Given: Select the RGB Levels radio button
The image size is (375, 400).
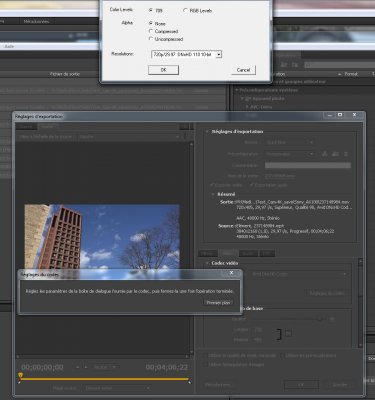Looking at the screenshot, I should pyautogui.click(x=185, y=10).
